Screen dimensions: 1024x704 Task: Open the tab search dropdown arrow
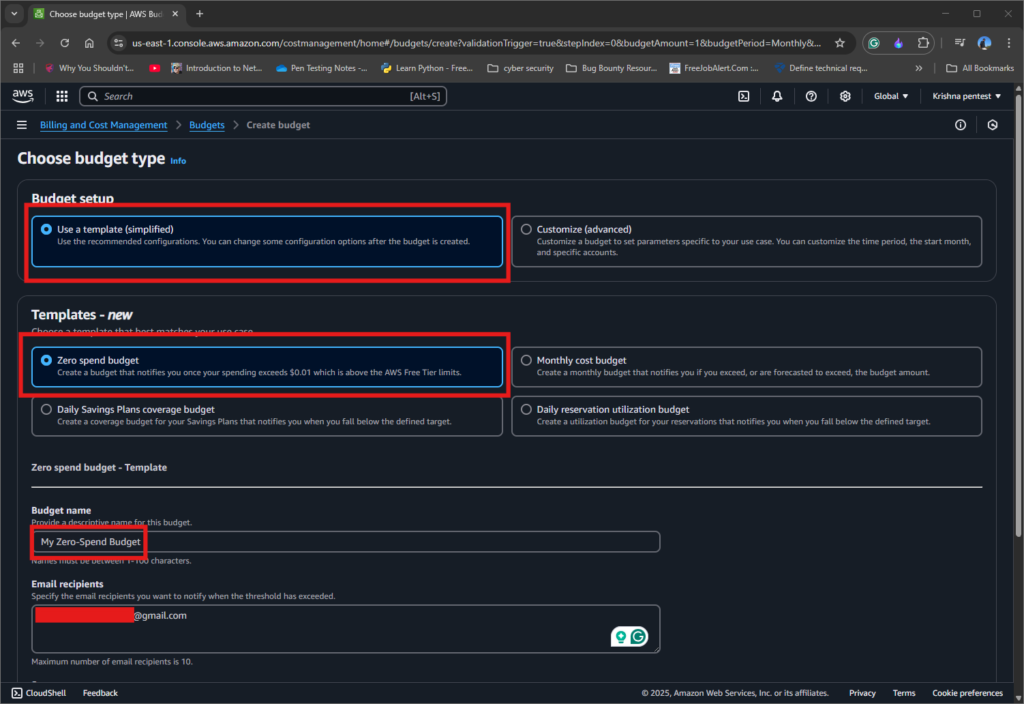coord(14,14)
